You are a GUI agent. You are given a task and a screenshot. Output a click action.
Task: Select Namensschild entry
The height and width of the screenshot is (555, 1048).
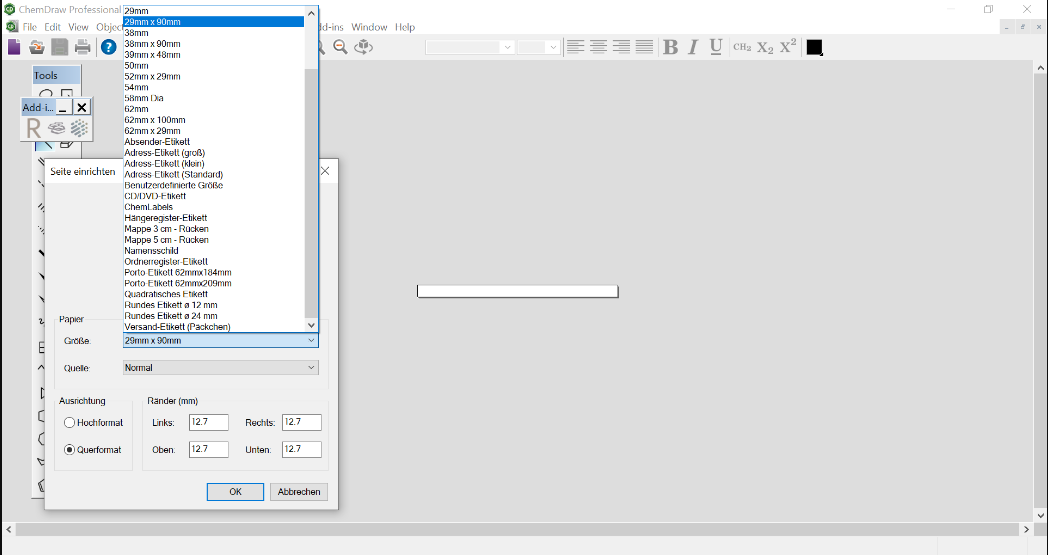tap(214, 251)
